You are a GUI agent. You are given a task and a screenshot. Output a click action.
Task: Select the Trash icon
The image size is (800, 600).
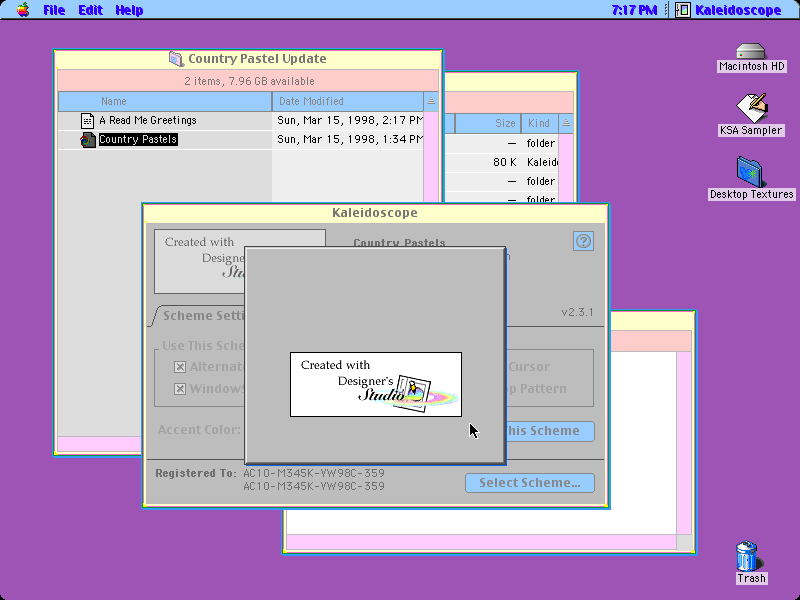click(x=748, y=556)
